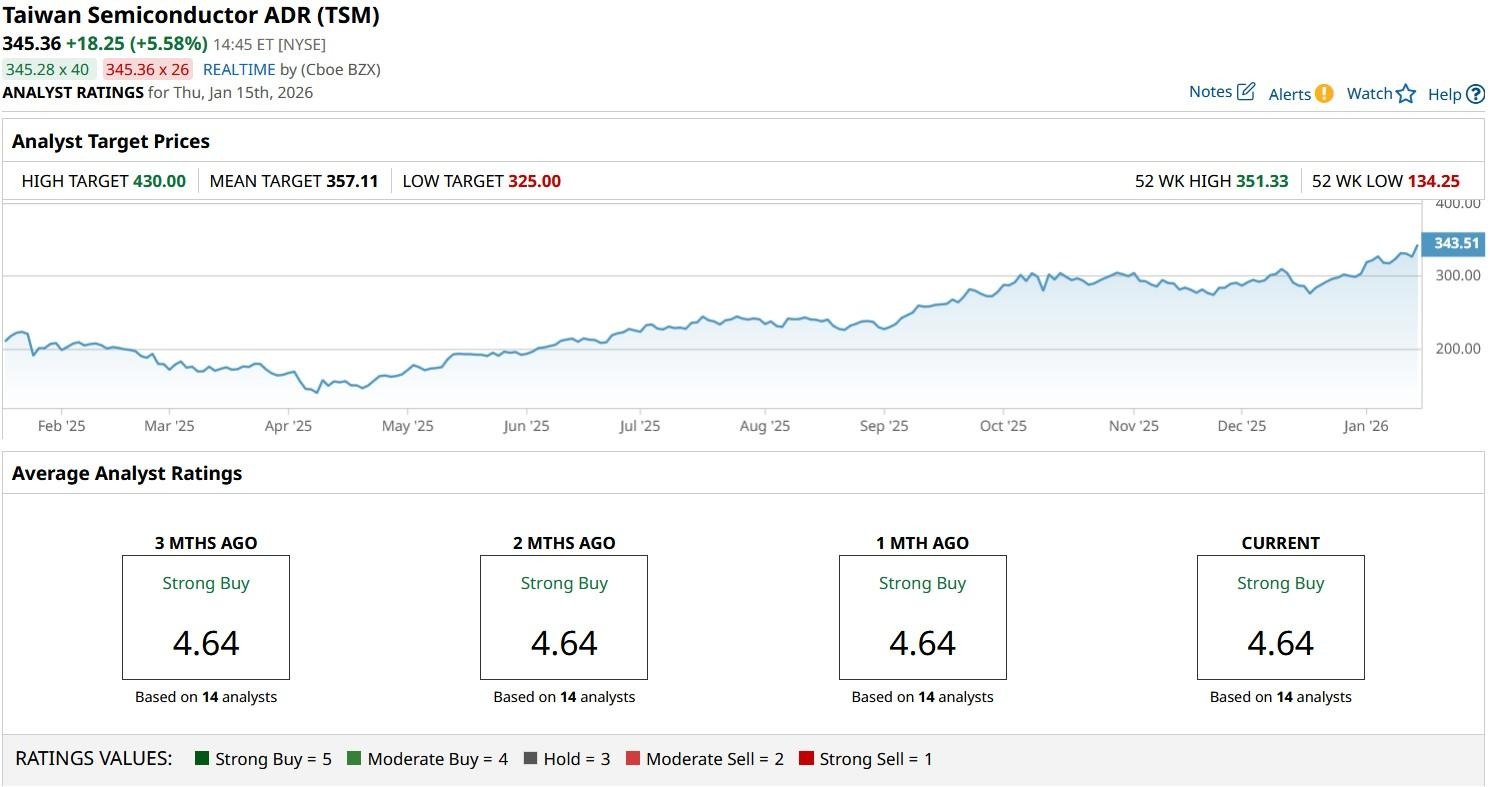1492x787 pixels.
Task: Click the REALTIME quote link
Action: coord(239,69)
